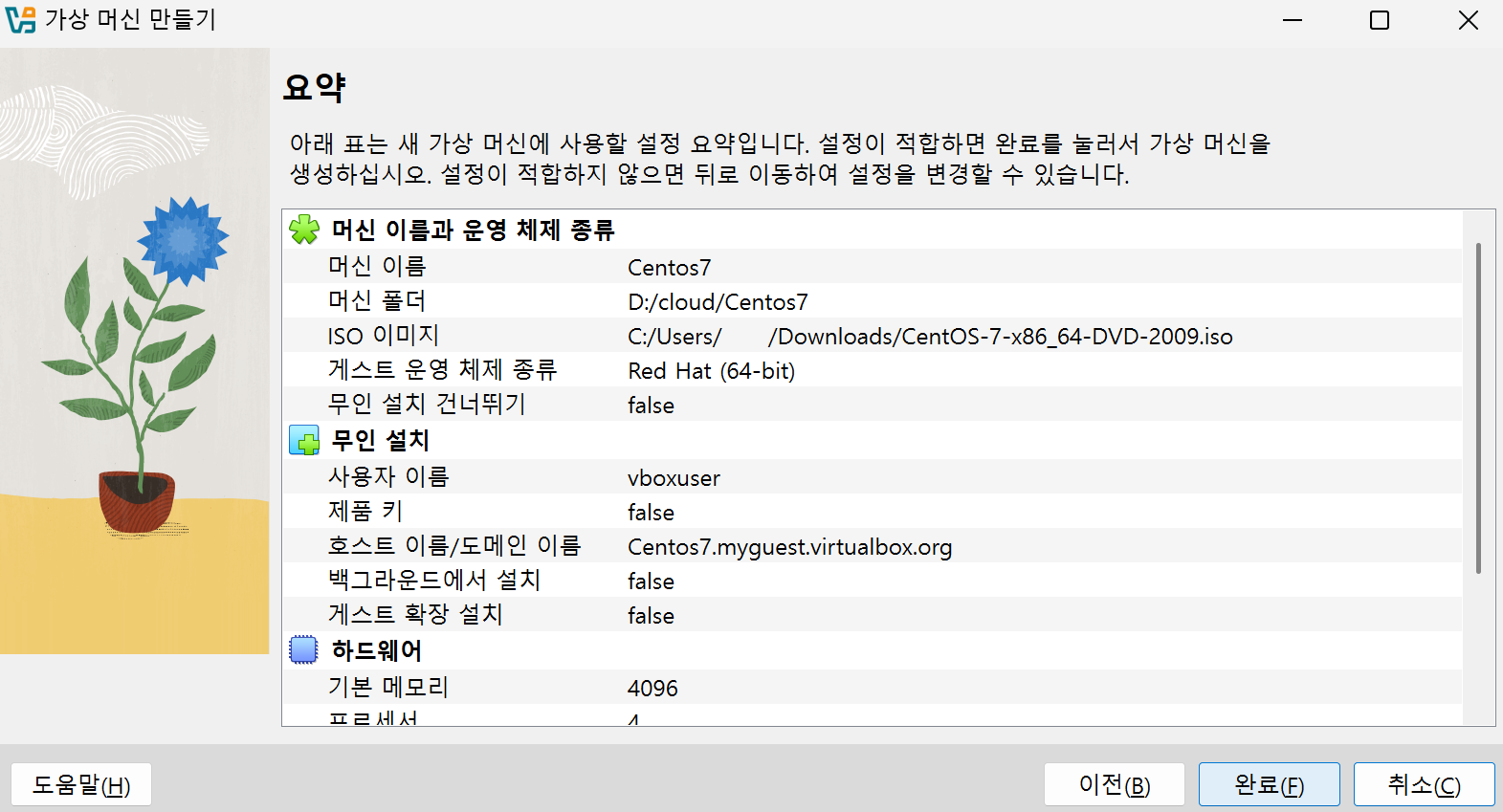
Task: Click the false value of 게스트 확장 설치
Action: (651, 616)
